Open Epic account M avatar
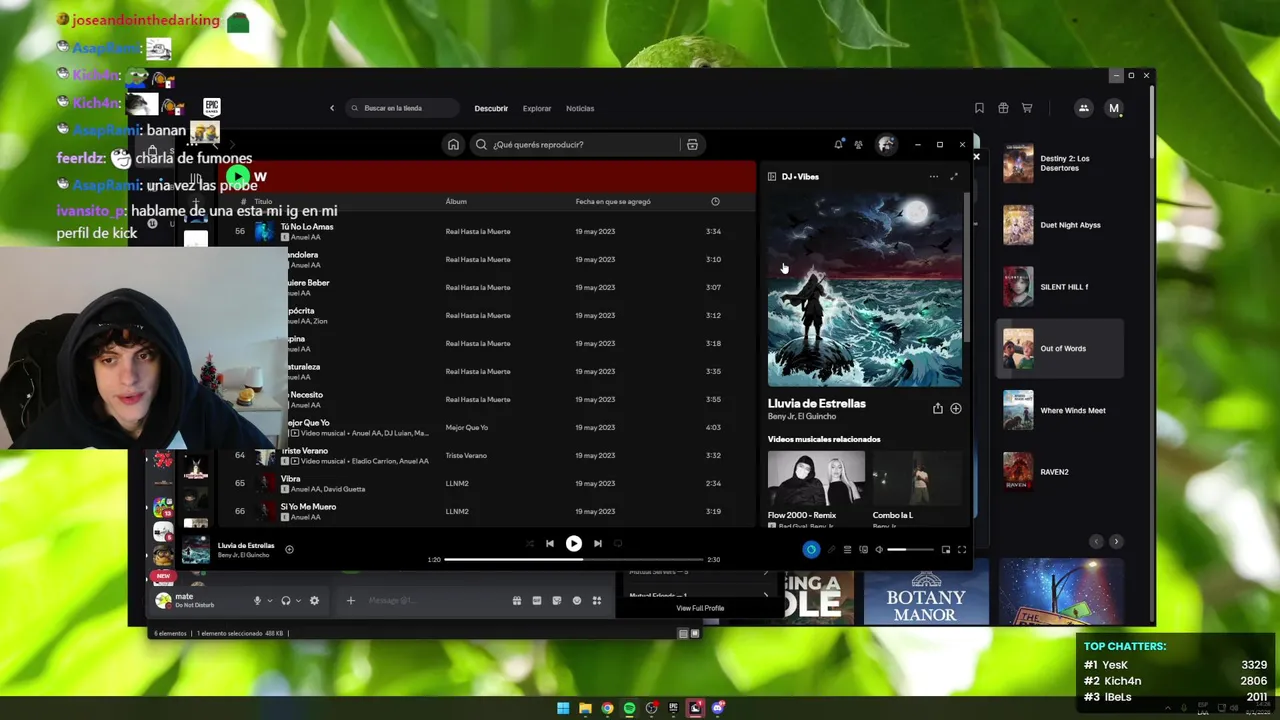1280x720 pixels. pyautogui.click(x=1114, y=108)
